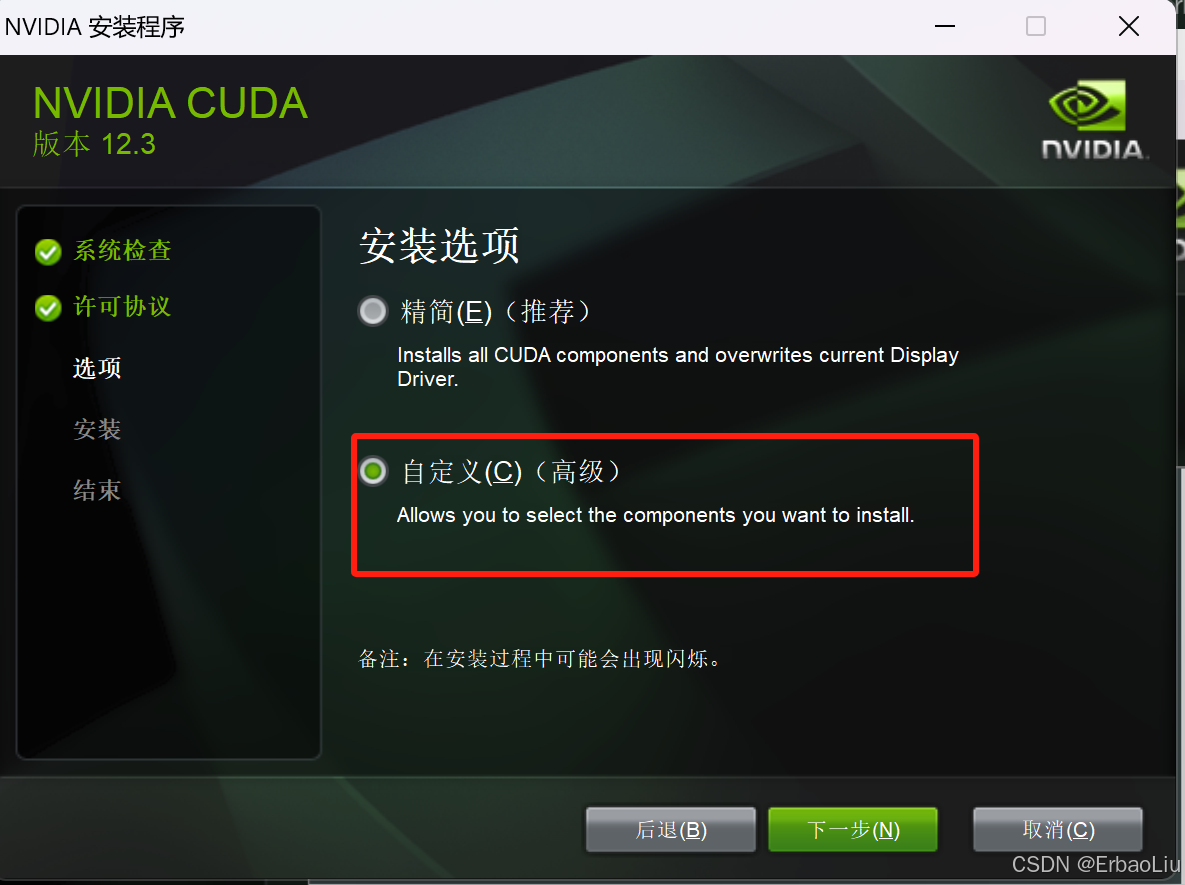Go back with the 后退(B) button

(671, 830)
